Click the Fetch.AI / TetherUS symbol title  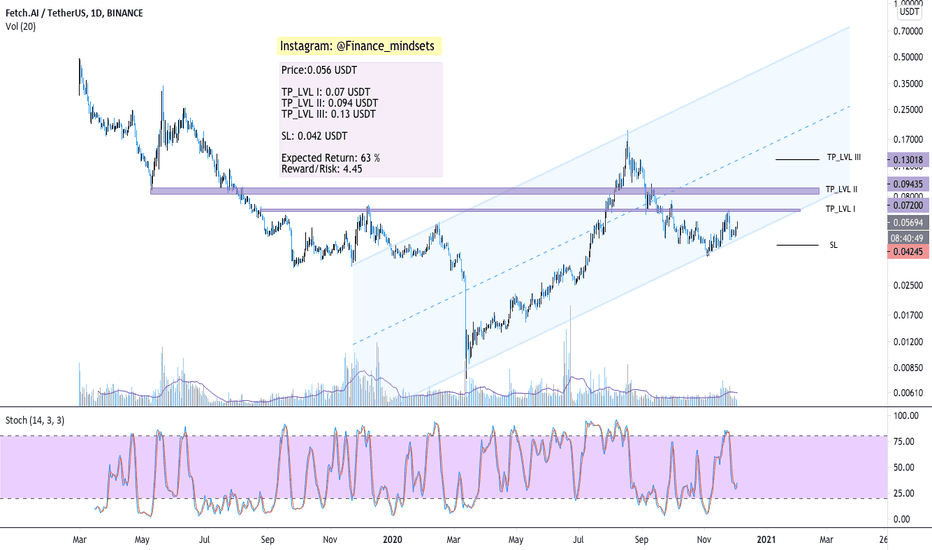point(74,13)
